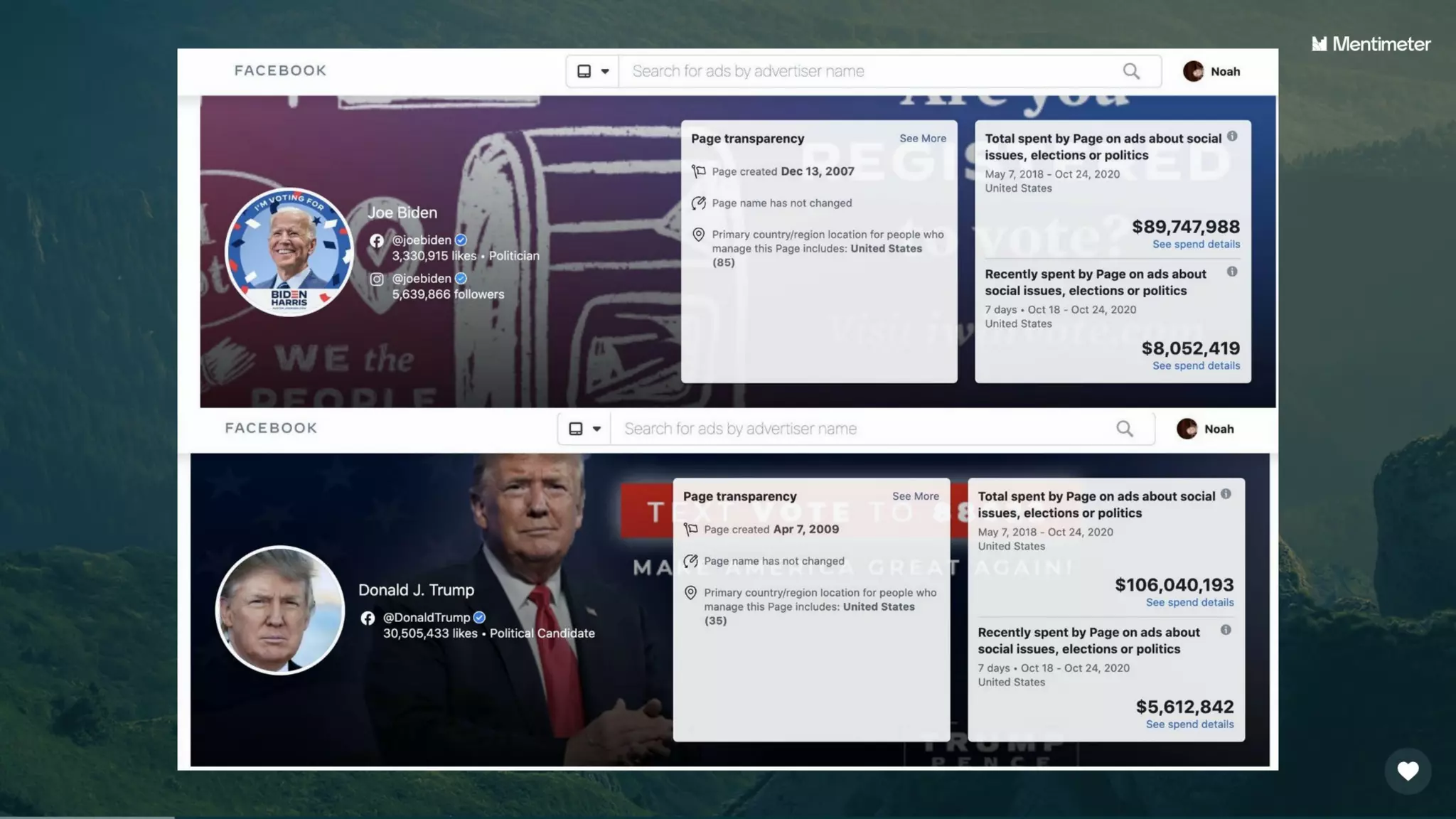Open See spend details under $5,612,842
This screenshot has width=1456, height=819.
(1189, 724)
